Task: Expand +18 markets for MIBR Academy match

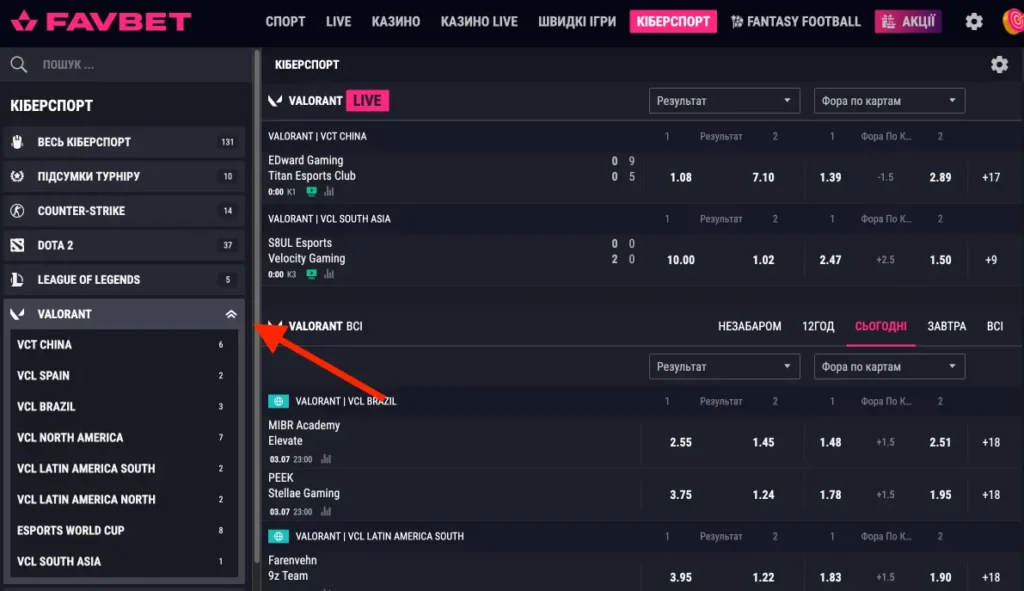Action: [991, 442]
